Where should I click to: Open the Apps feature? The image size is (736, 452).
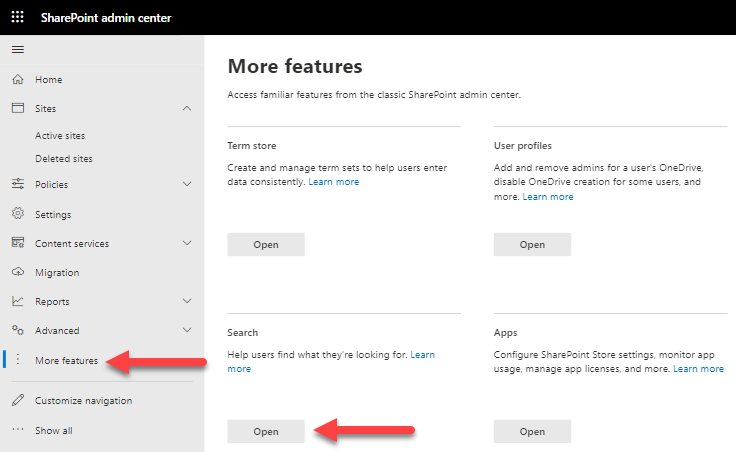coord(532,431)
